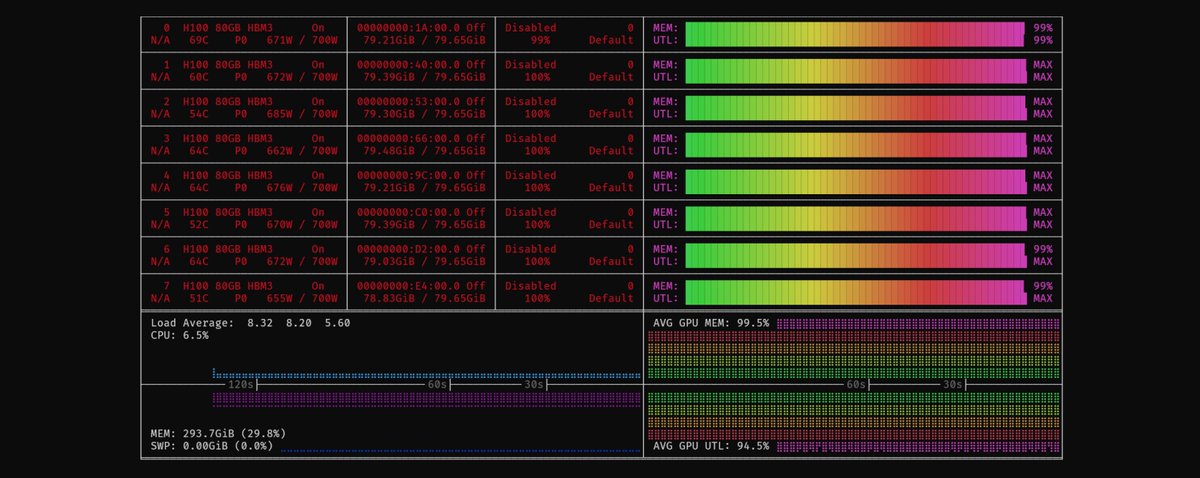
Task: Select memory value 79.48GiB / 79.65GiB
Action: pos(425,151)
